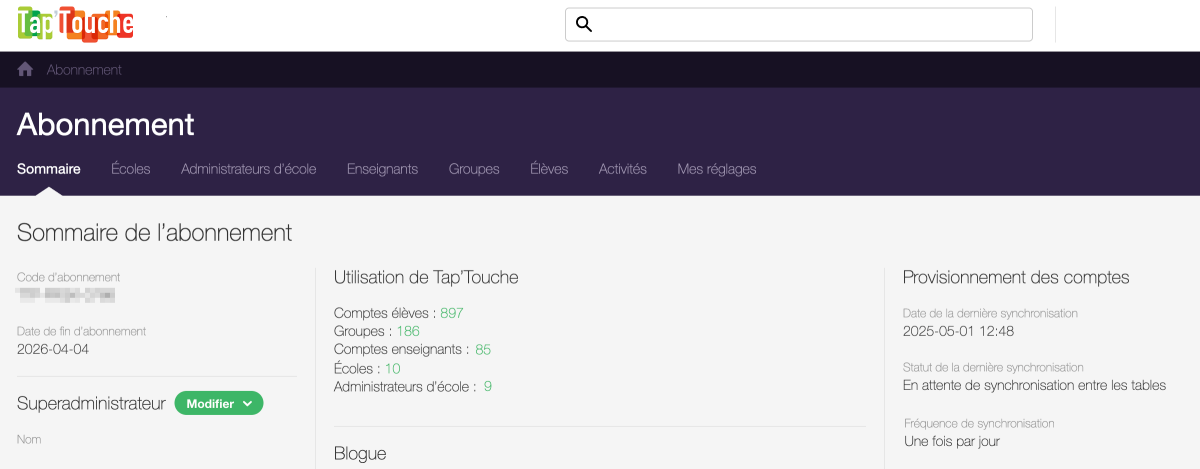
Task: Click the magnifying glass search icon
Action: pyautogui.click(x=585, y=25)
